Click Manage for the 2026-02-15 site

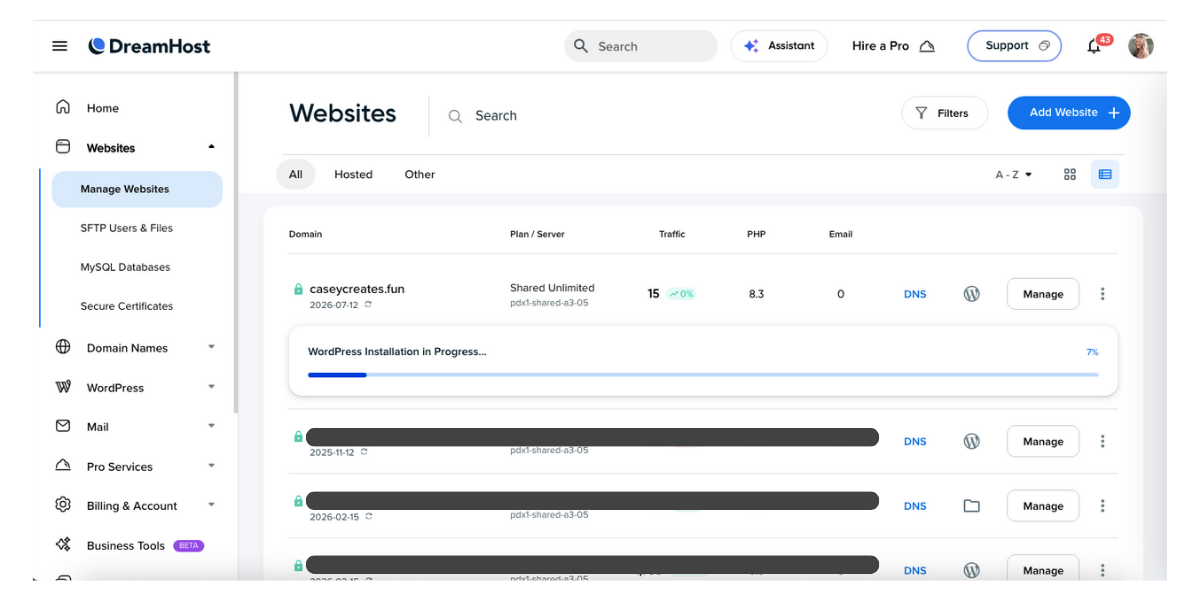coord(1043,506)
